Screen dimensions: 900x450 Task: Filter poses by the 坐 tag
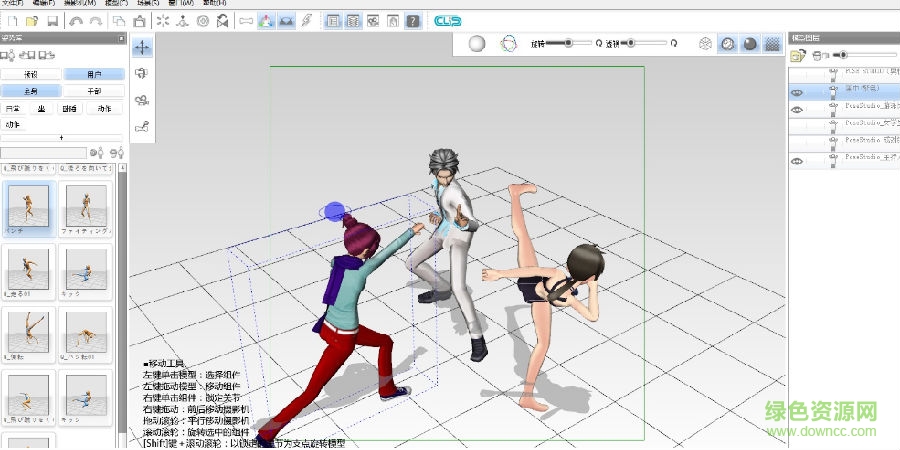click(x=41, y=108)
